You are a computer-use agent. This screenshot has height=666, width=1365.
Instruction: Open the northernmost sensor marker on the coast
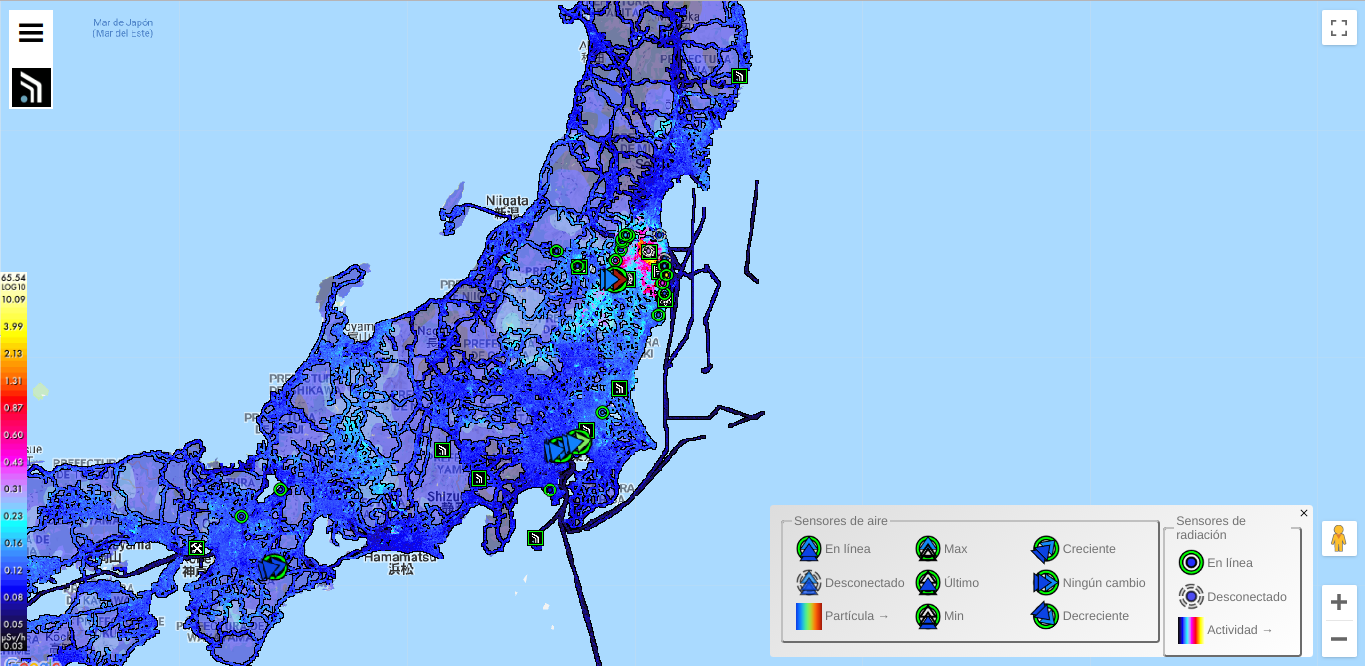[739, 76]
